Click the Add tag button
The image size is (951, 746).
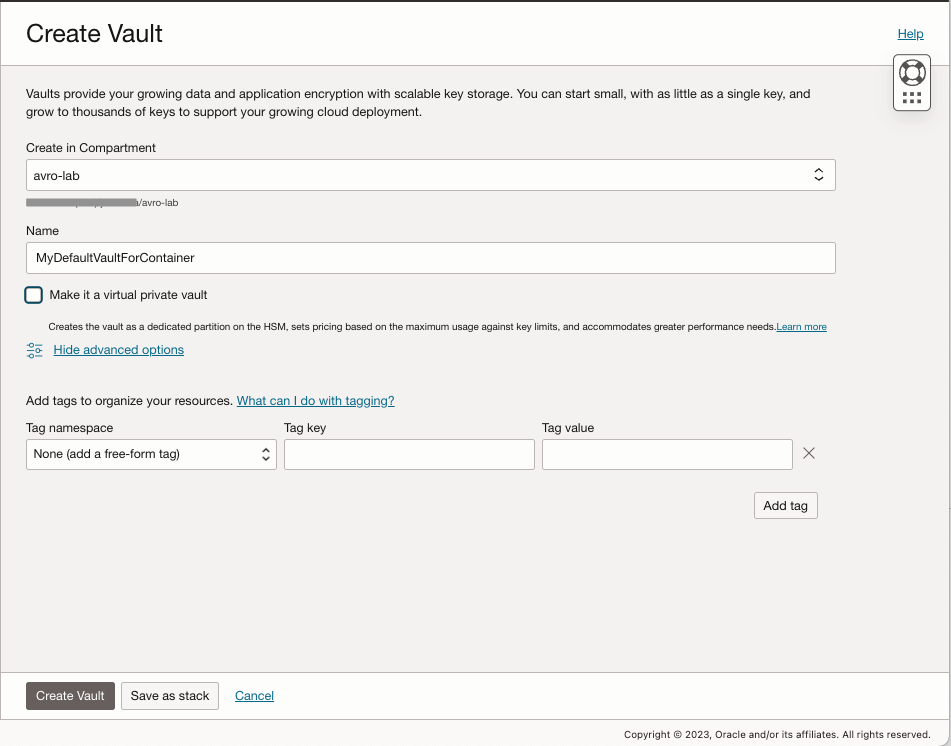point(785,506)
